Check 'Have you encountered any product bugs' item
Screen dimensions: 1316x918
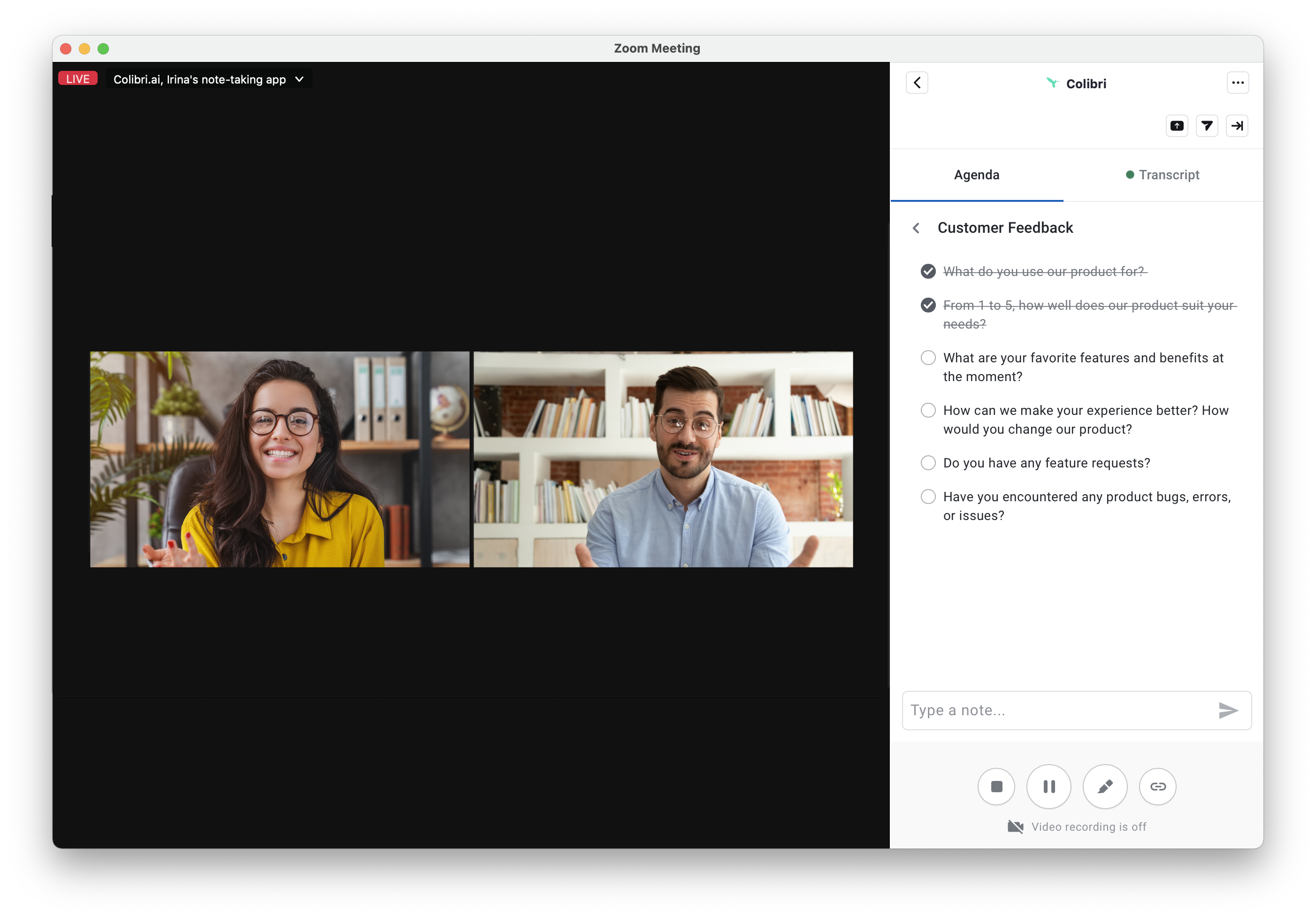(928, 496)
